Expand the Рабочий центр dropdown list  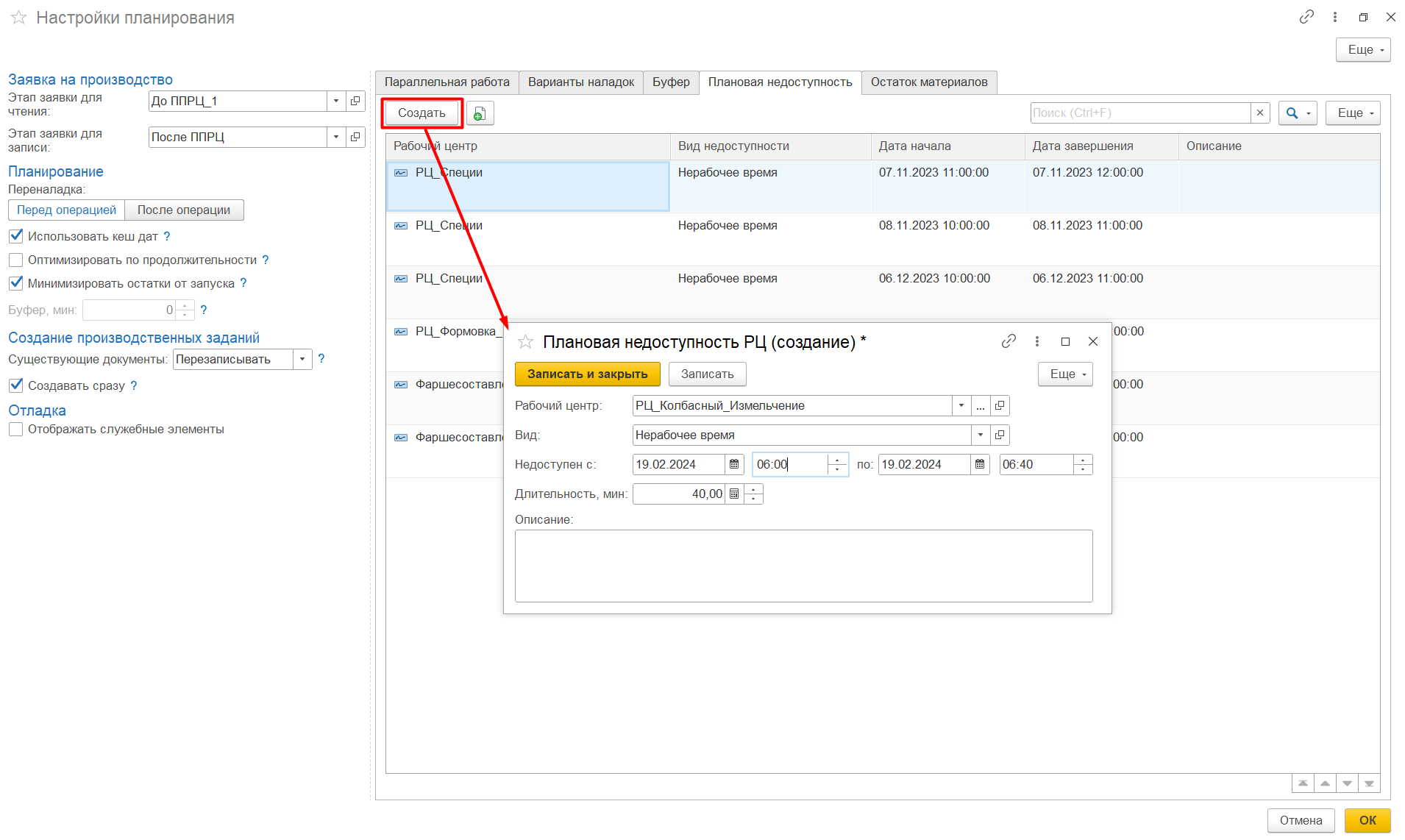pyautogui.click(x=961, y=406)
